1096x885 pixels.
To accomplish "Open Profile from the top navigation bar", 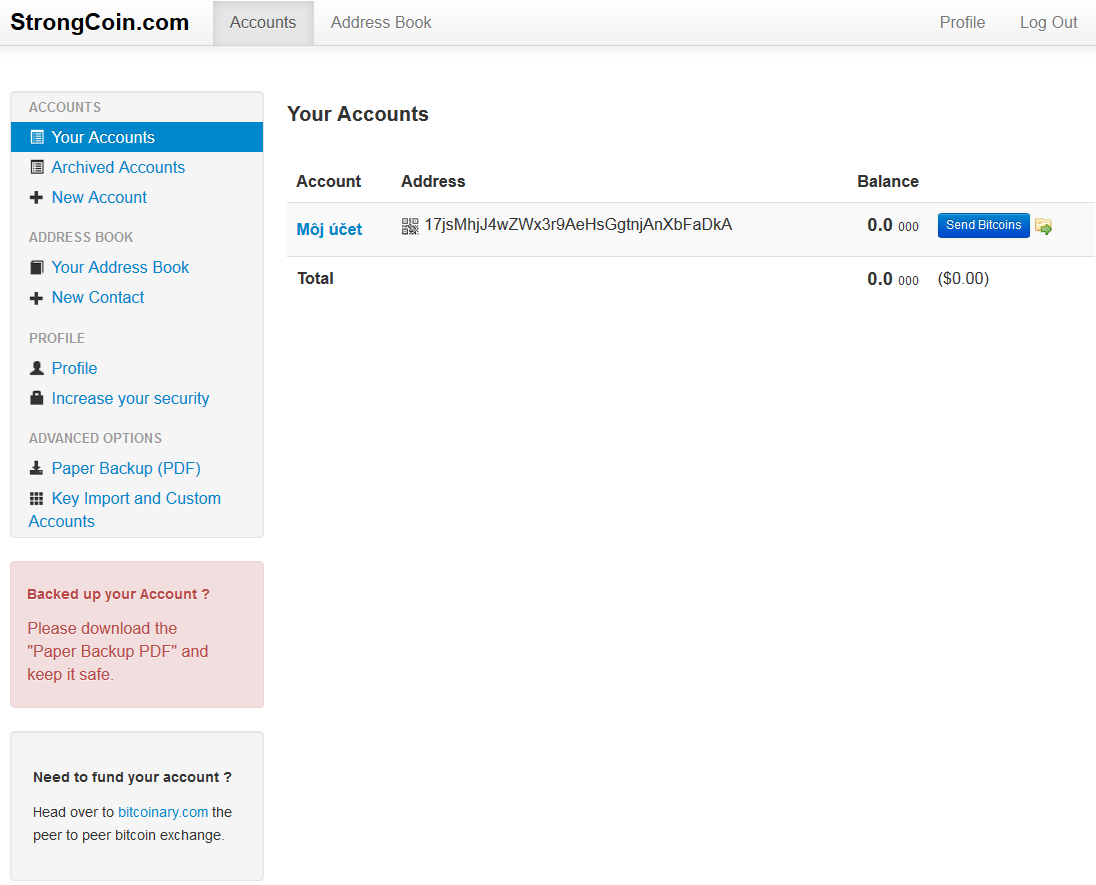I will [x=962, y=22].
